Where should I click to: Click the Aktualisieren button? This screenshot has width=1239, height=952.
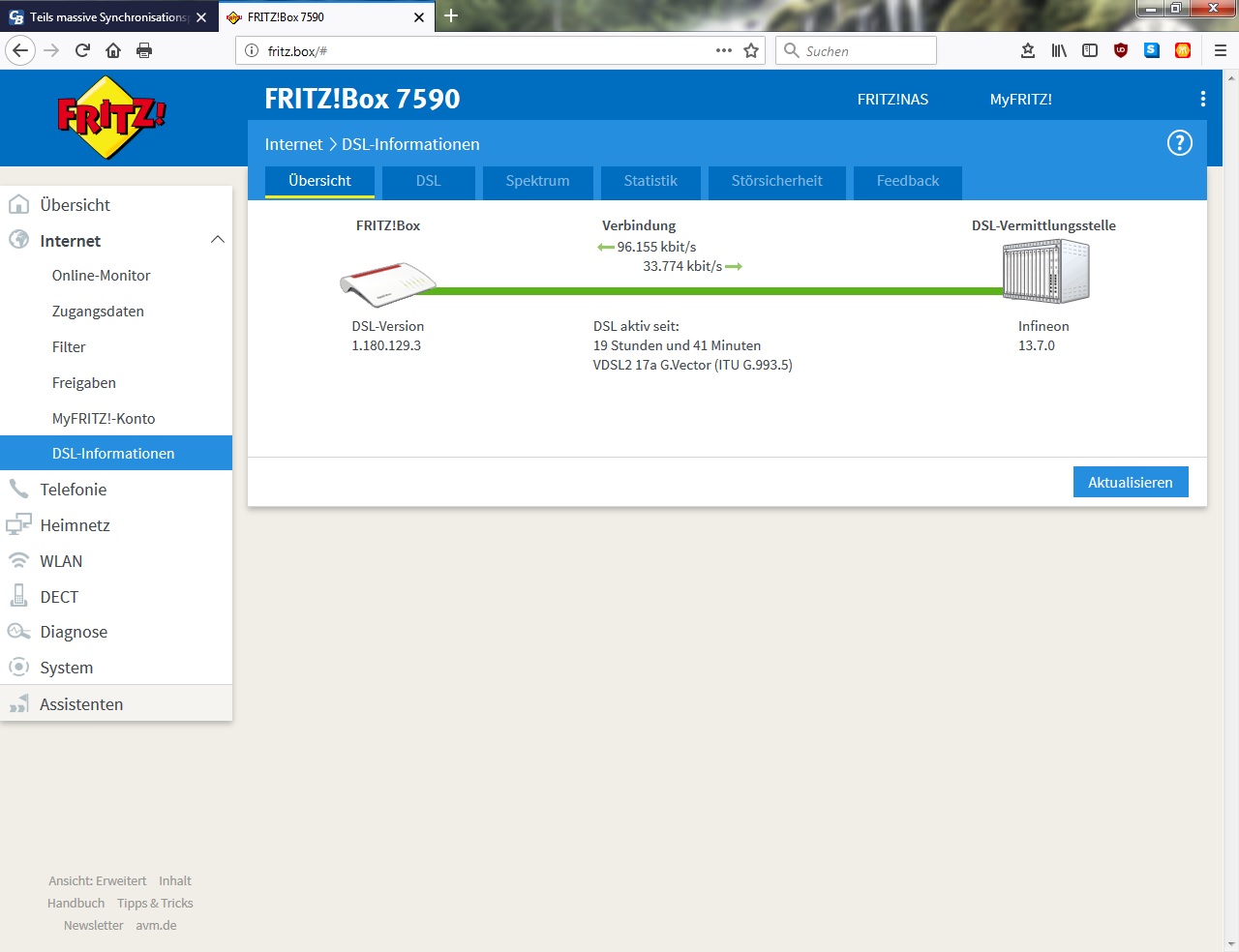(1131, 482)
